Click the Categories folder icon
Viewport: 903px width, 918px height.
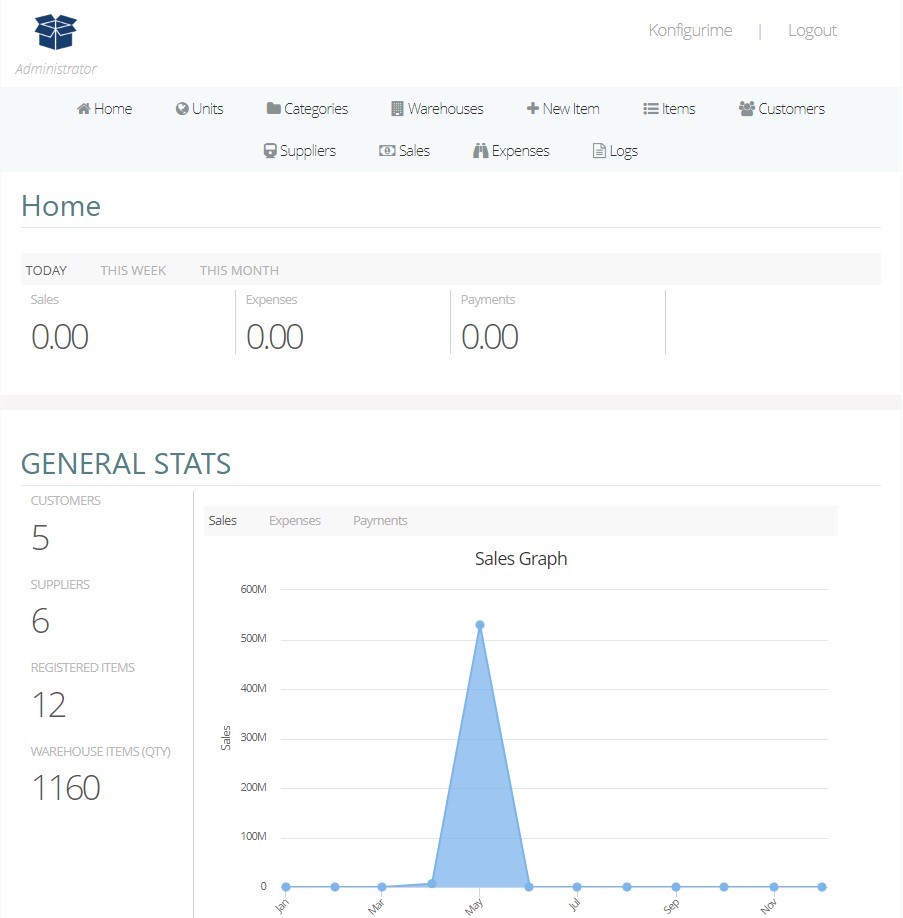(273, 109)
